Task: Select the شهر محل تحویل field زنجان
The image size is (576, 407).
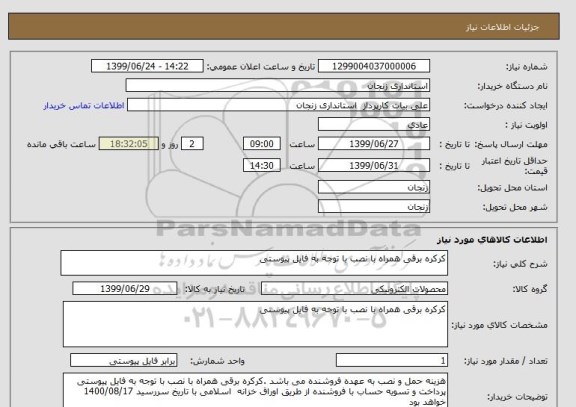Action: tap(374, 207)
